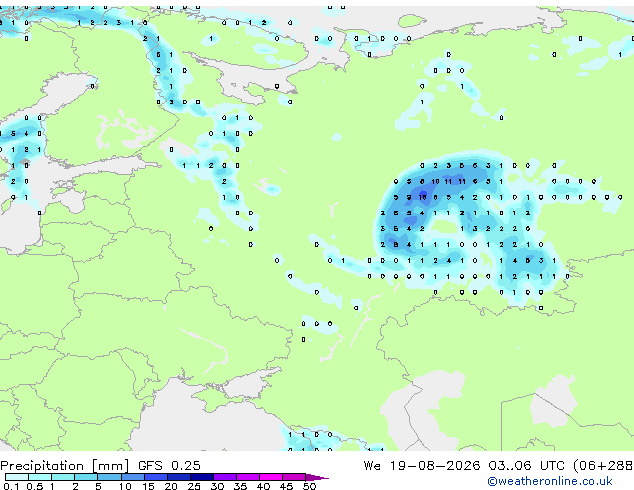Click the 'GFS 0.25' model label

tap(169, 466)
